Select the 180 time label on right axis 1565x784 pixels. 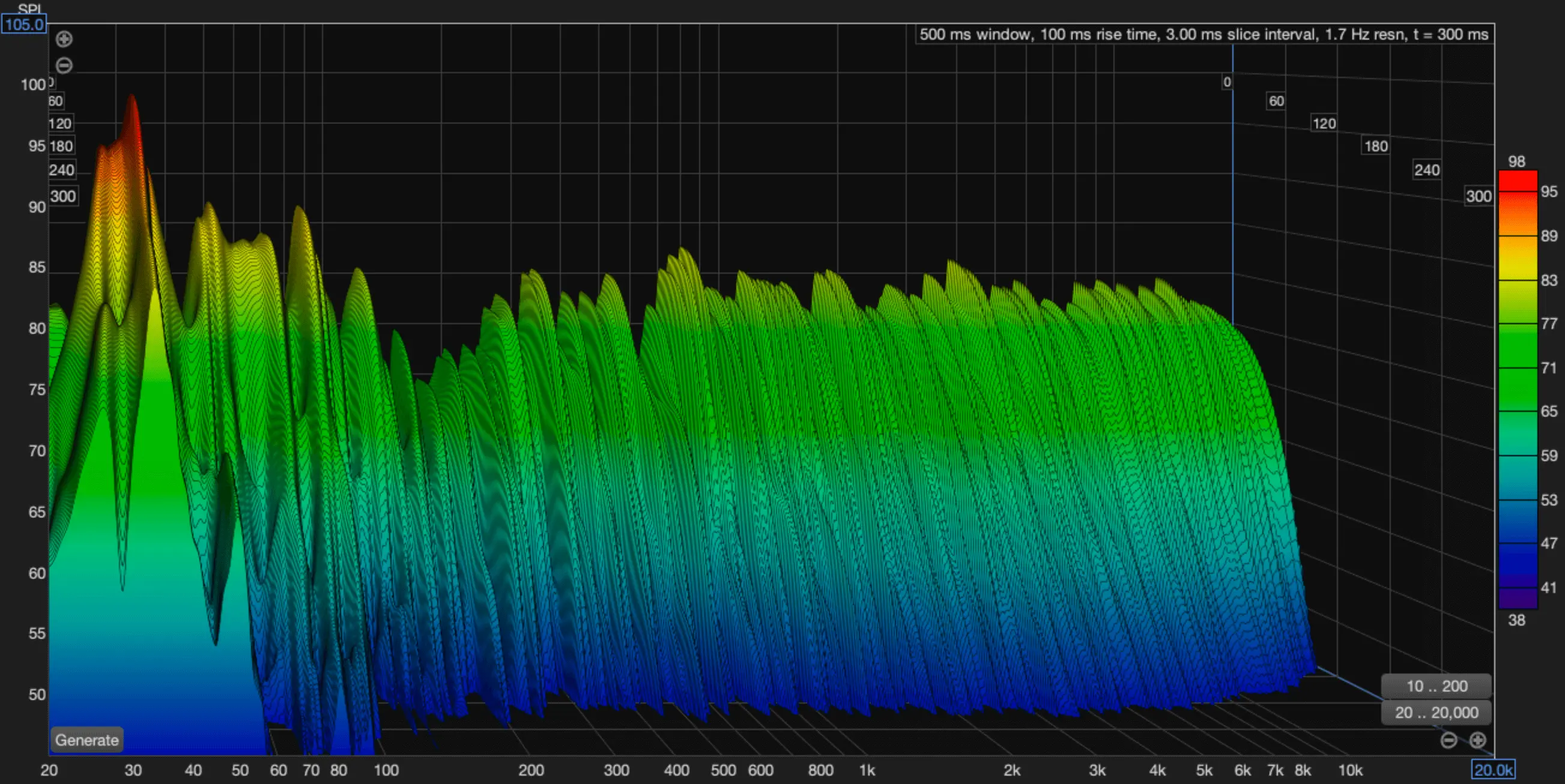click(1375, 146)
